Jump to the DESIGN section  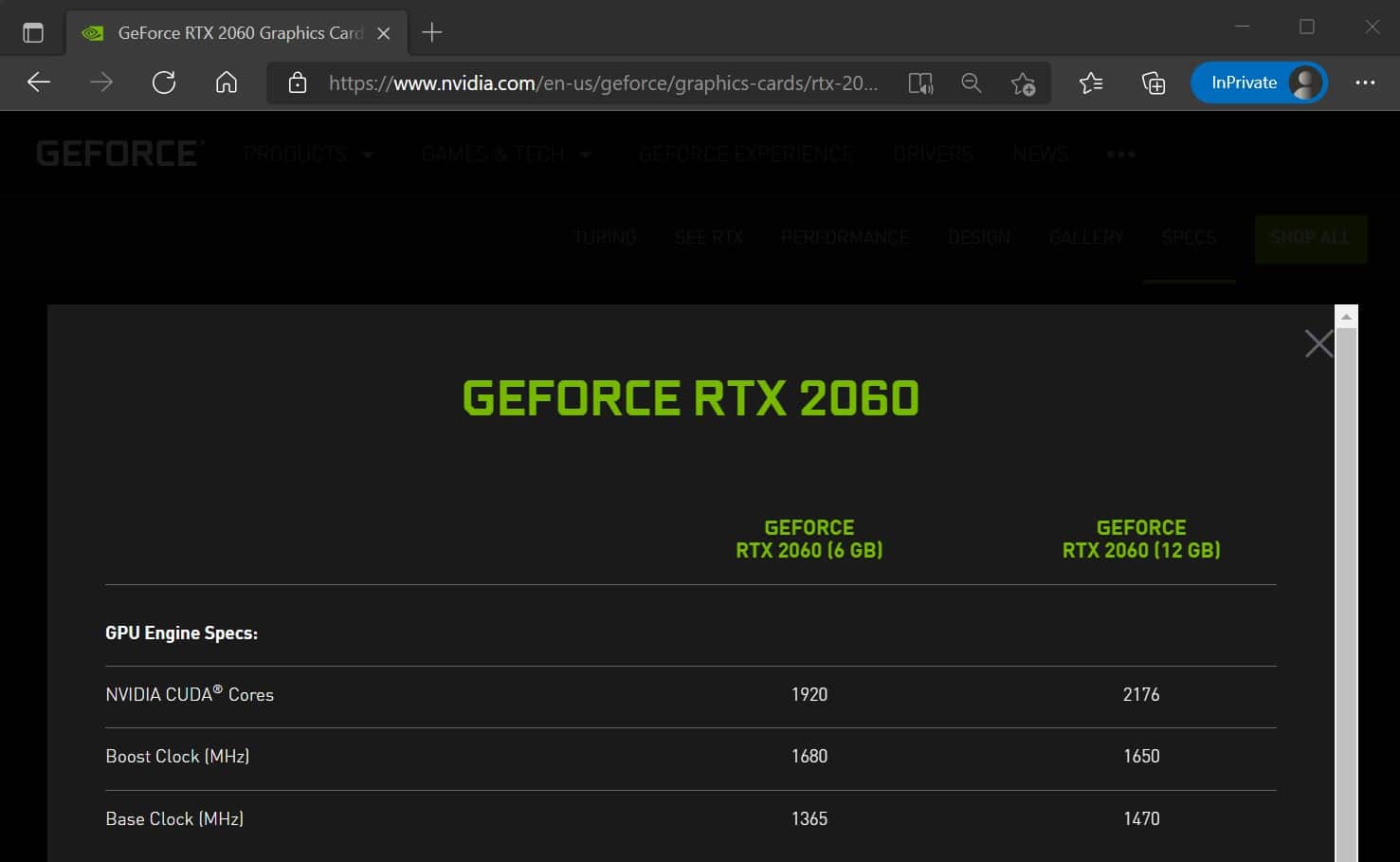[979, 237]
